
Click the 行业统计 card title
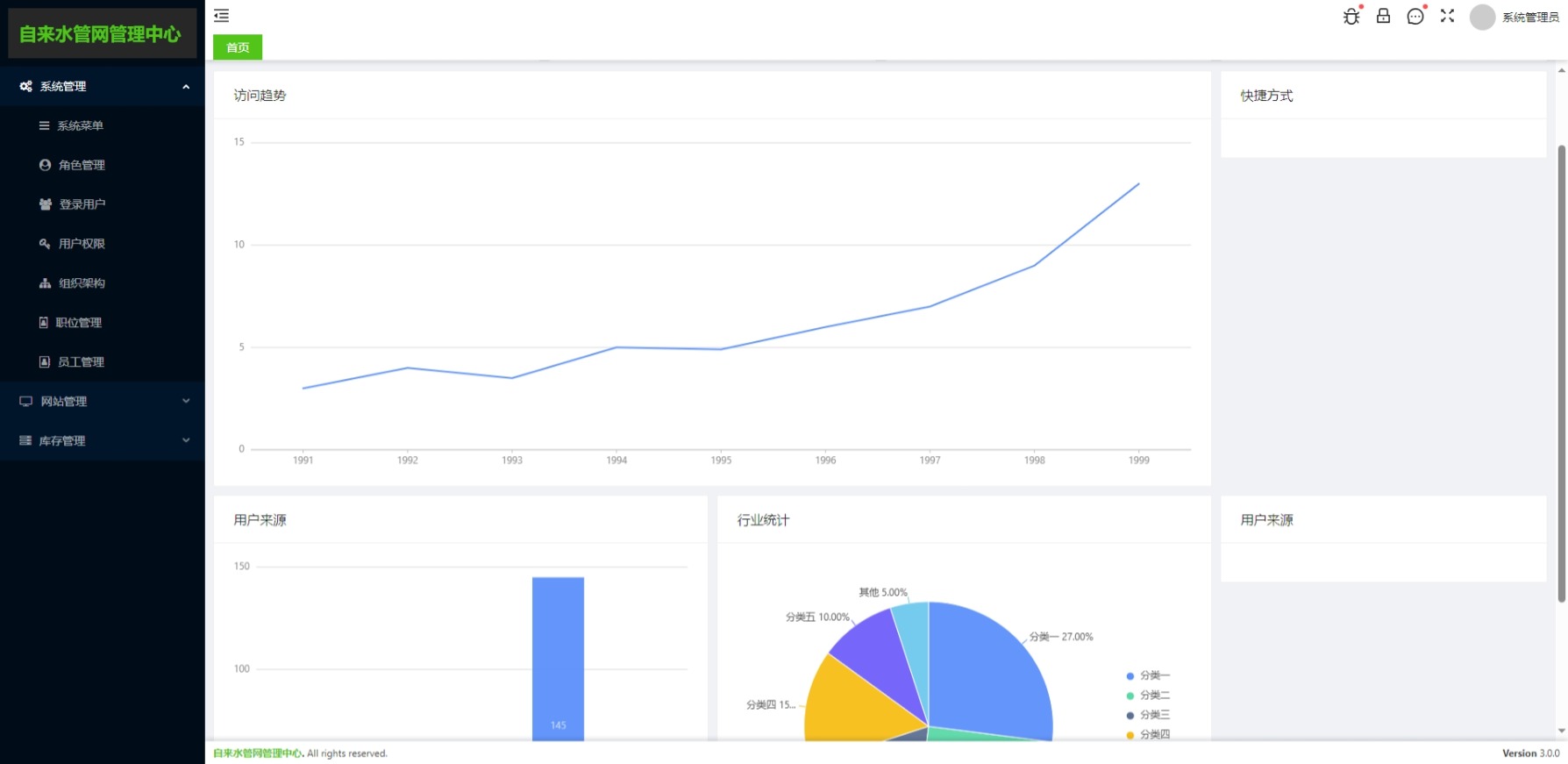point(763,520)
